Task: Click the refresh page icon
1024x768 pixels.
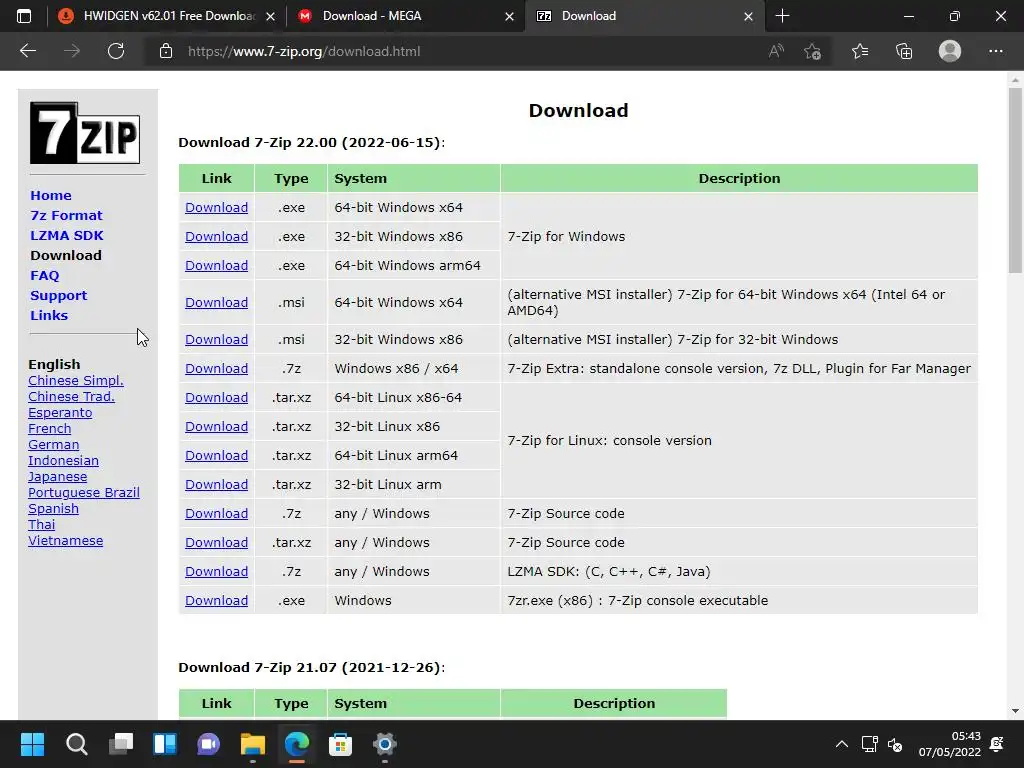Action: [116, 51]
